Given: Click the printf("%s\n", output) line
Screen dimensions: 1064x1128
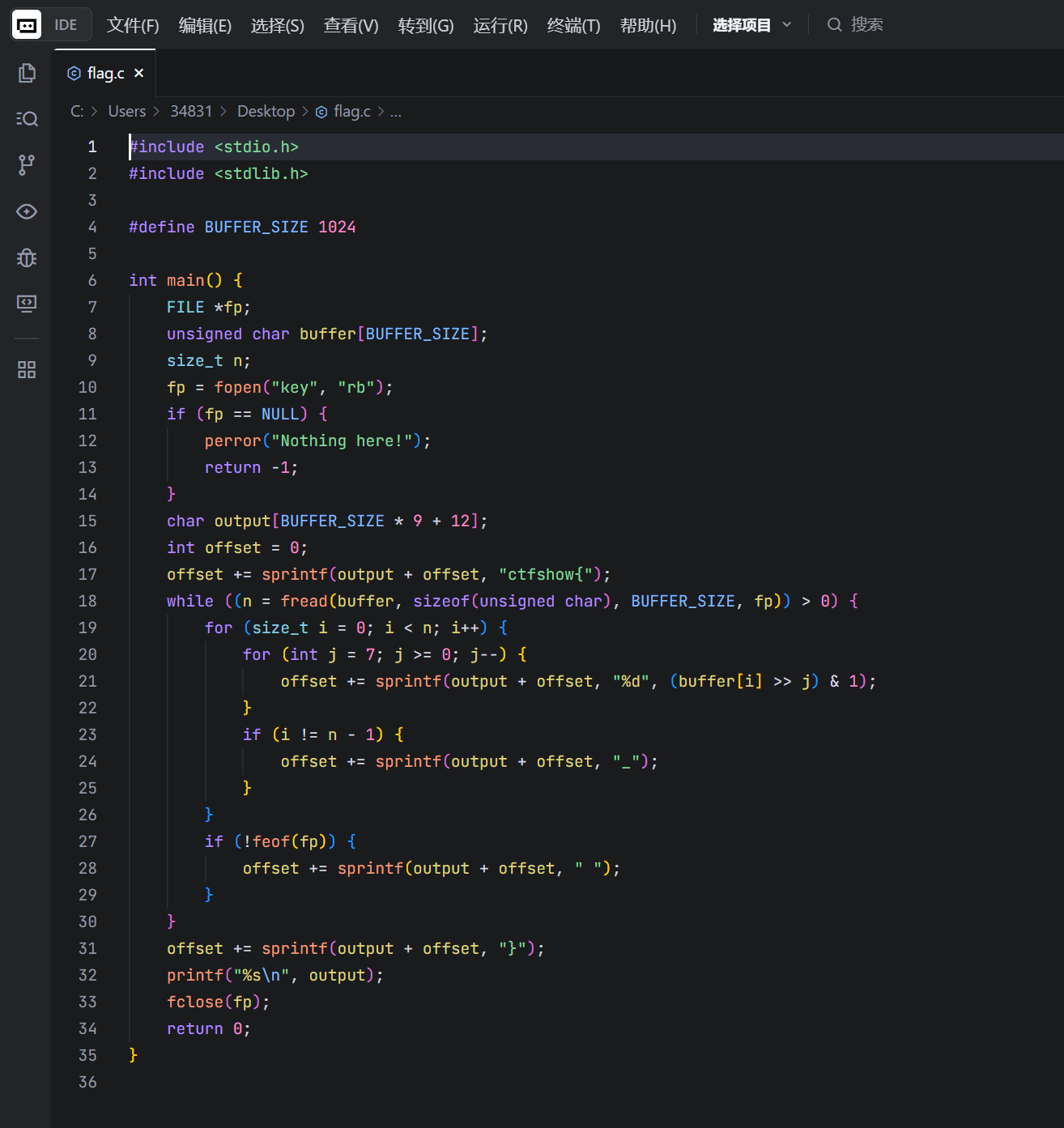Looking at the screenshot, I should click(275, 975).
